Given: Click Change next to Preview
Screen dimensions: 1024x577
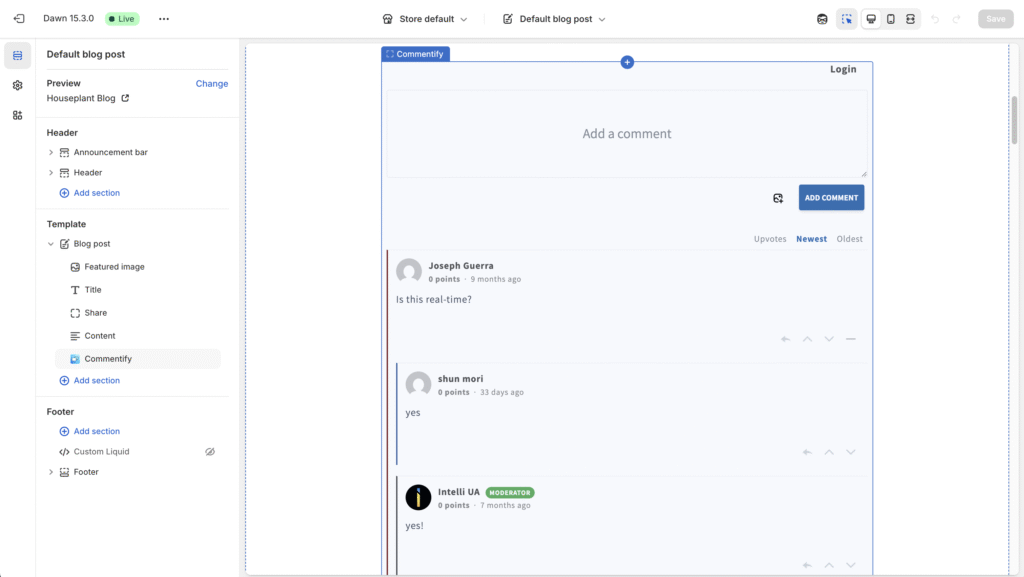Looking at the screenshot, I should click(x=212, y=84).
